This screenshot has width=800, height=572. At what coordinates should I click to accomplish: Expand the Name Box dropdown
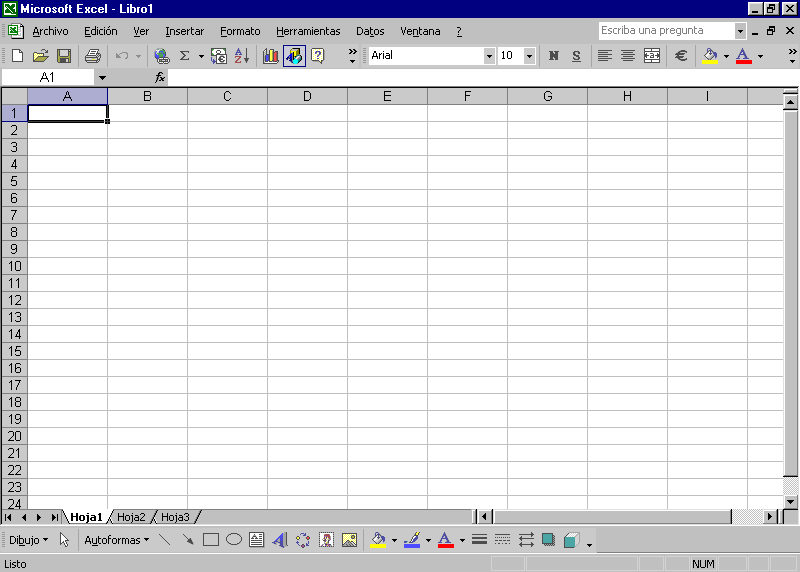[103, 78]
